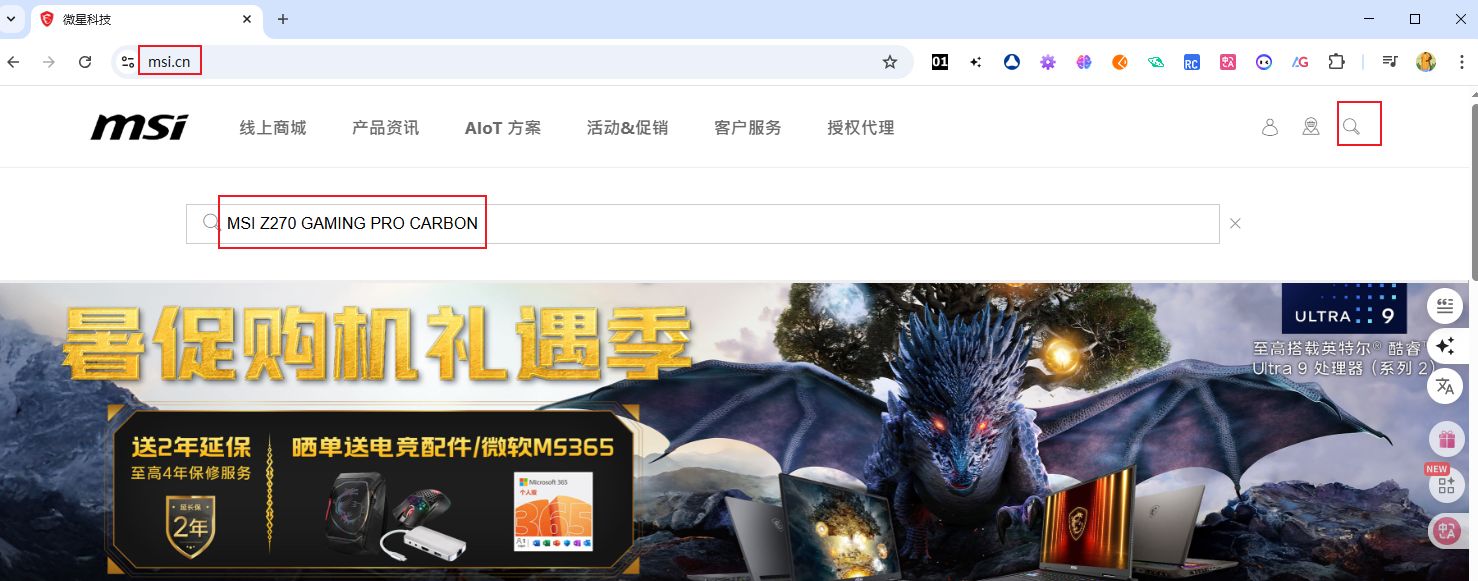Click the magnifier icon inside the search box
Viewport: 1478px width, 581px height.
pyautogui.click(x=210, y=223)
